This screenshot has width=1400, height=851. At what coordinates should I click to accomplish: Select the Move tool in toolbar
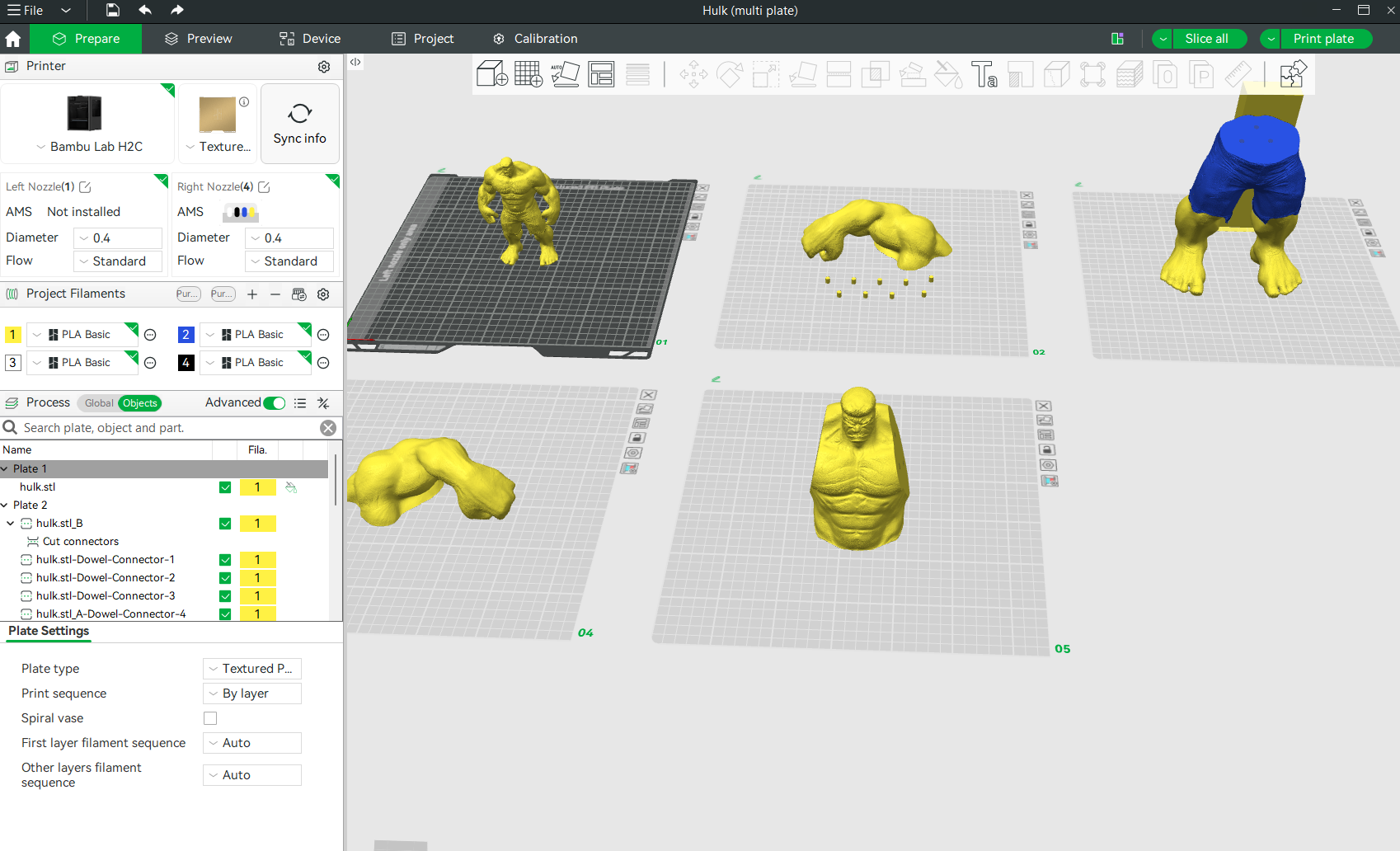(693, 74)
